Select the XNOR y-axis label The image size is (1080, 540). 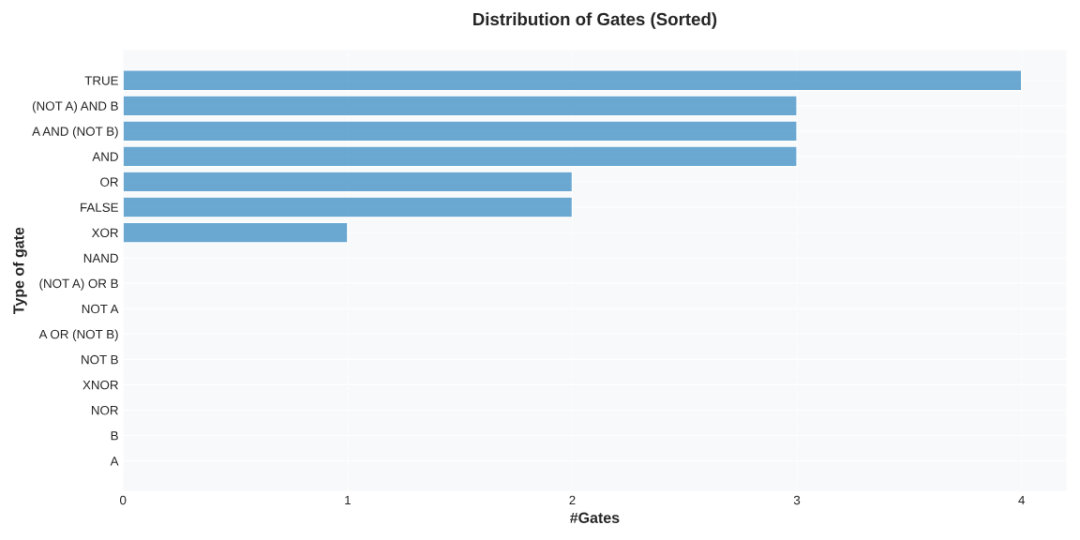coord(100,385)
